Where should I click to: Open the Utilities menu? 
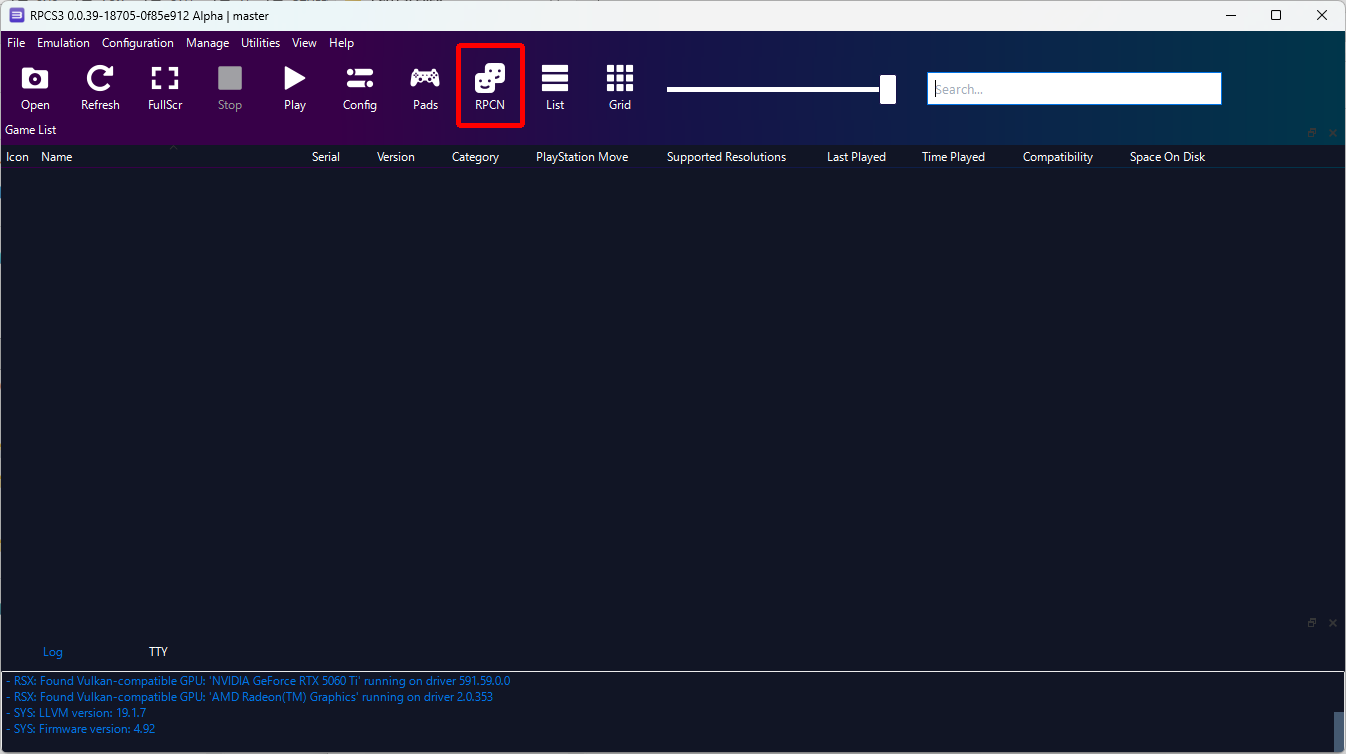pos(260,43)
